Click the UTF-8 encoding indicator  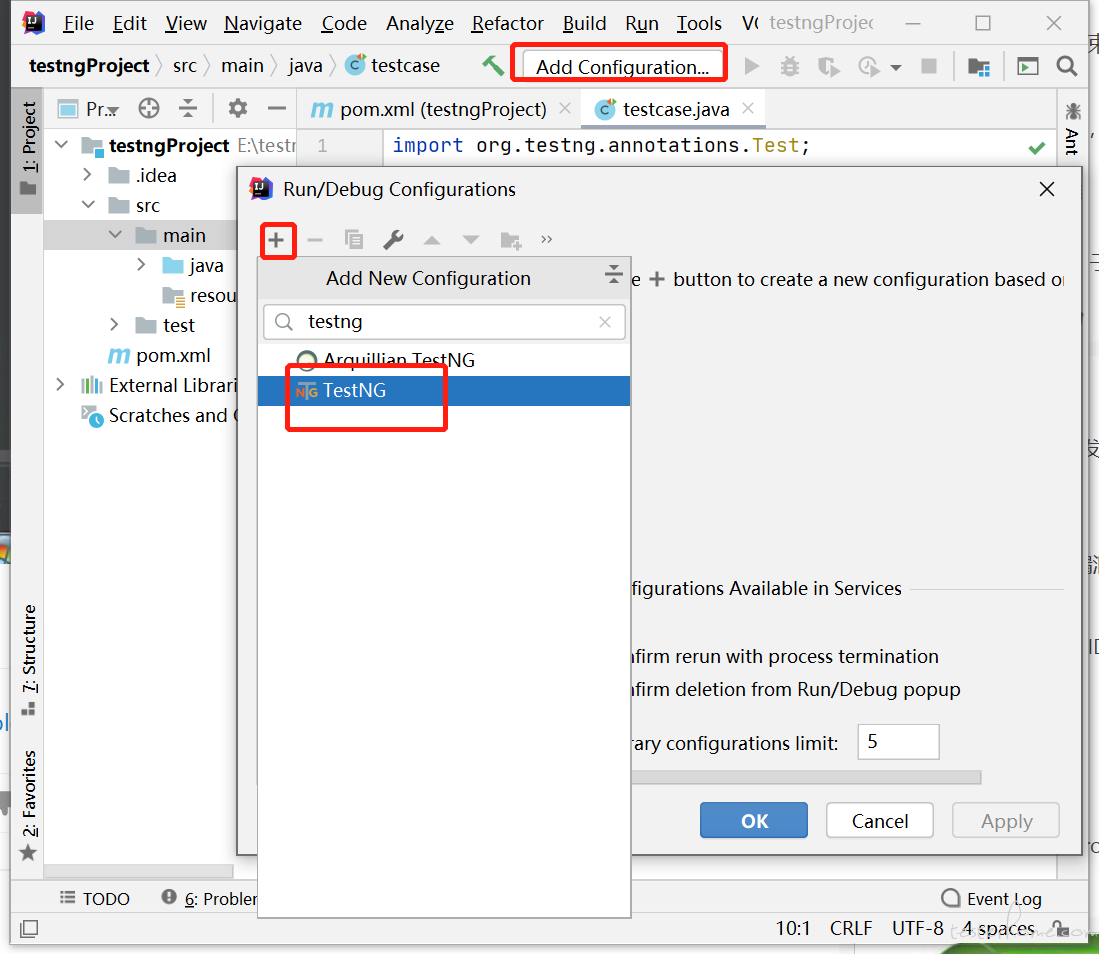917,928
